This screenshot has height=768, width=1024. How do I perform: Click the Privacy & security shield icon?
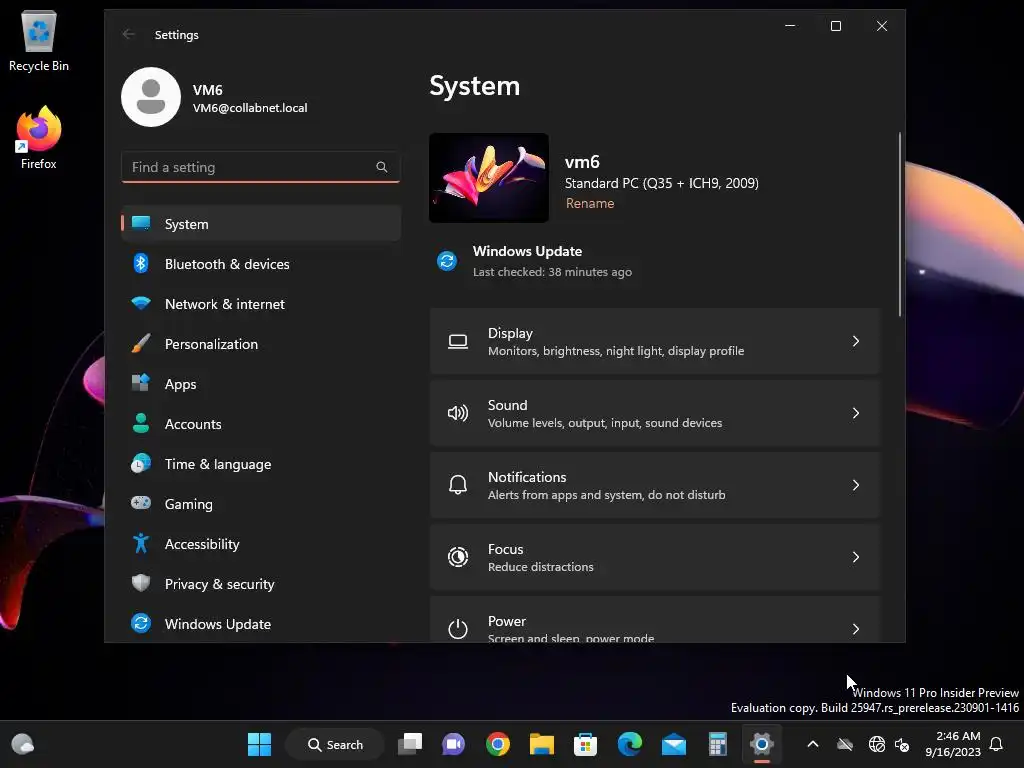141,583
